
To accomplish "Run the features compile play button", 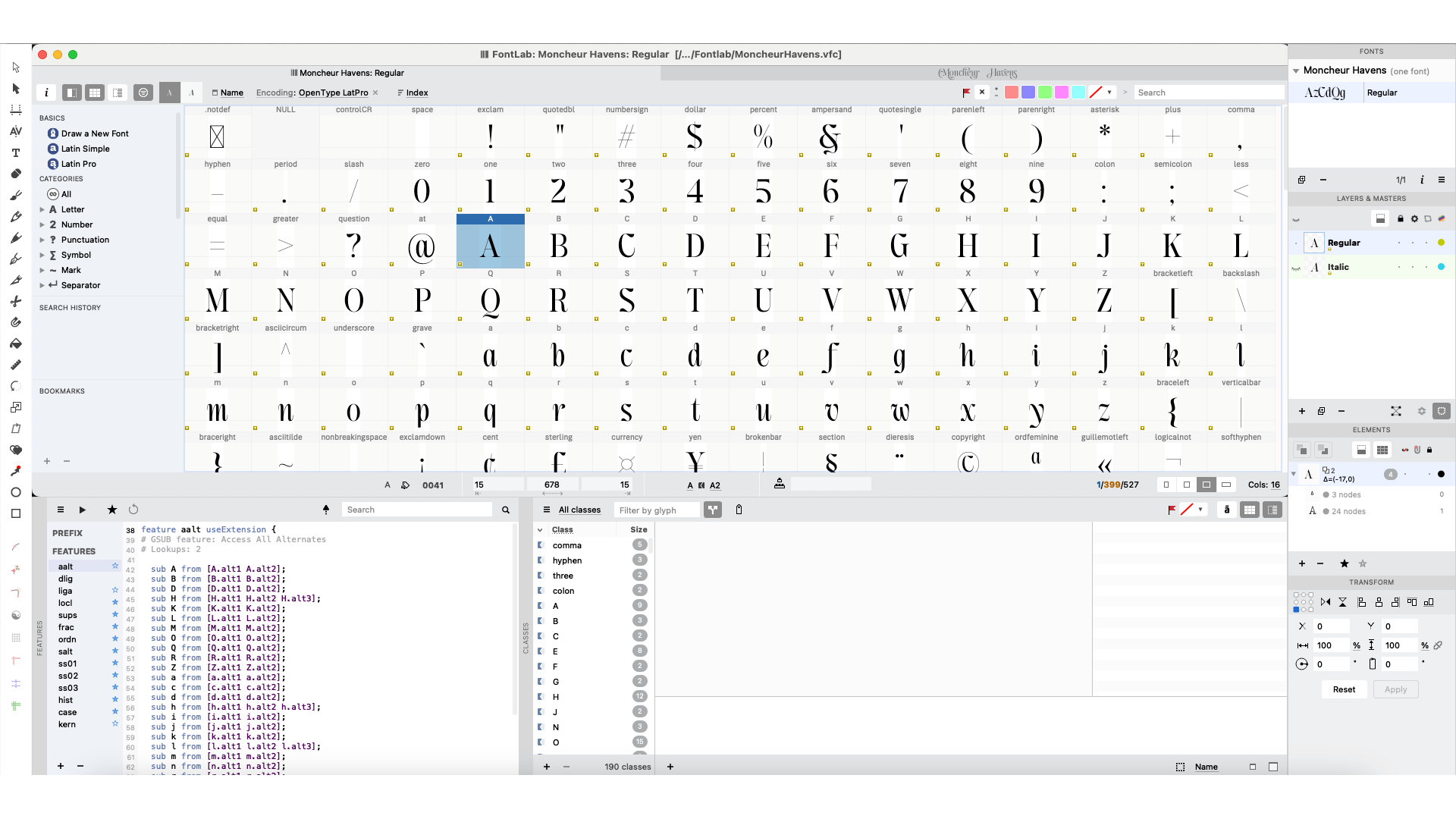I will point(83,510).
